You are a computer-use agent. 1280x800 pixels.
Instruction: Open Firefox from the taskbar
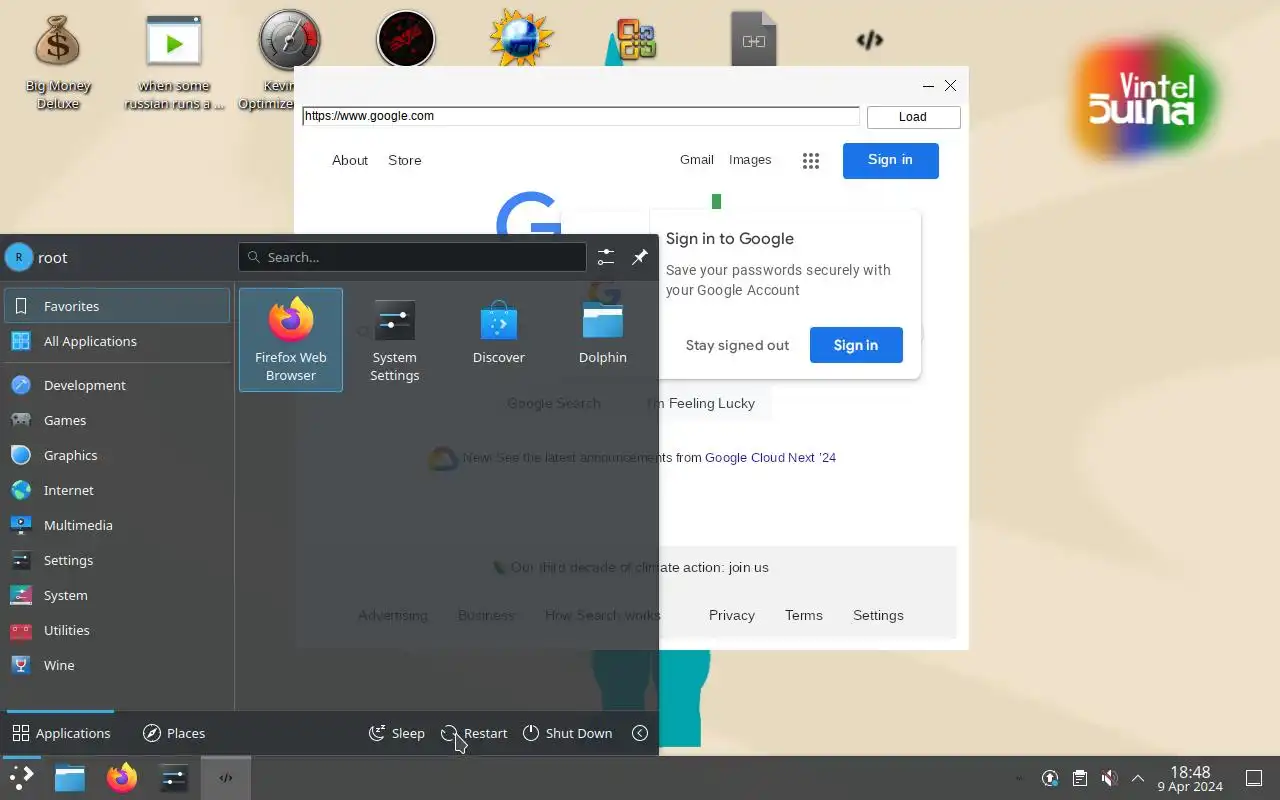[122, 778]
